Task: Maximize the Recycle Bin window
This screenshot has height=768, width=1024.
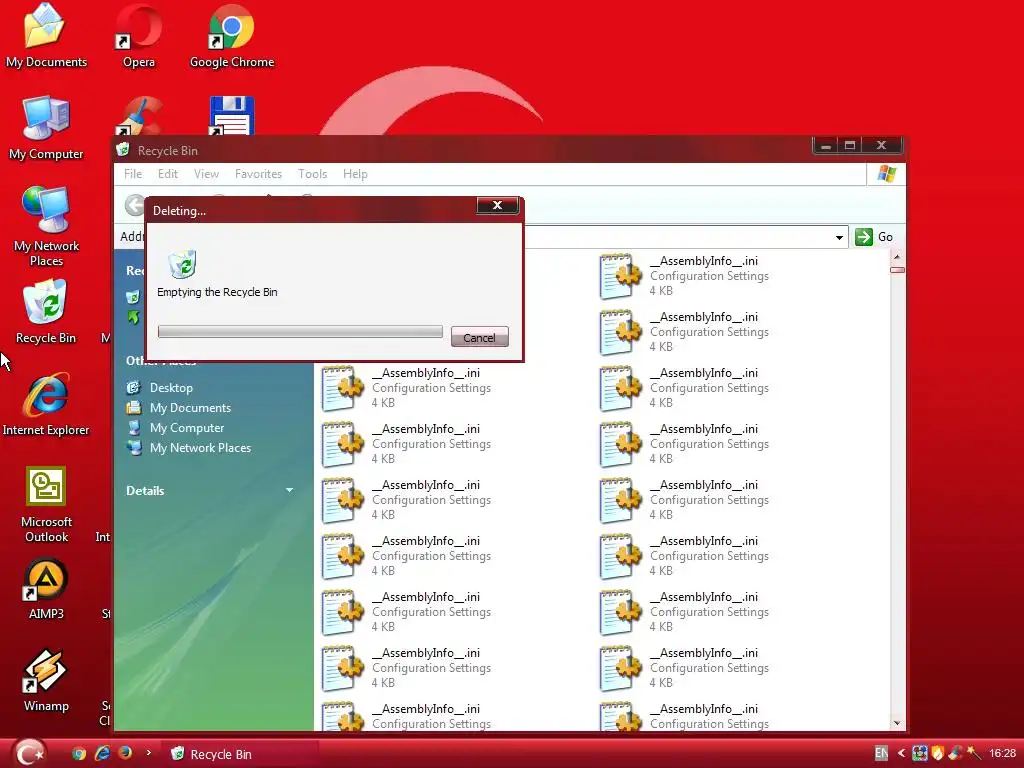Action: [850, 146]
